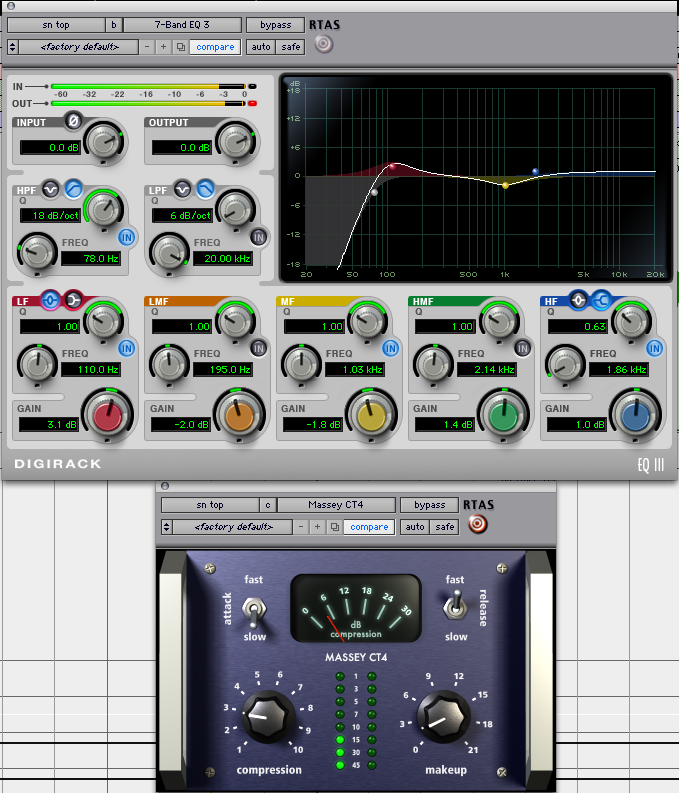Image resolution: width=679 pixels, height=793 pixels.
Task: Open EQ window settings menu arrows
Action: tap(13, 47)
